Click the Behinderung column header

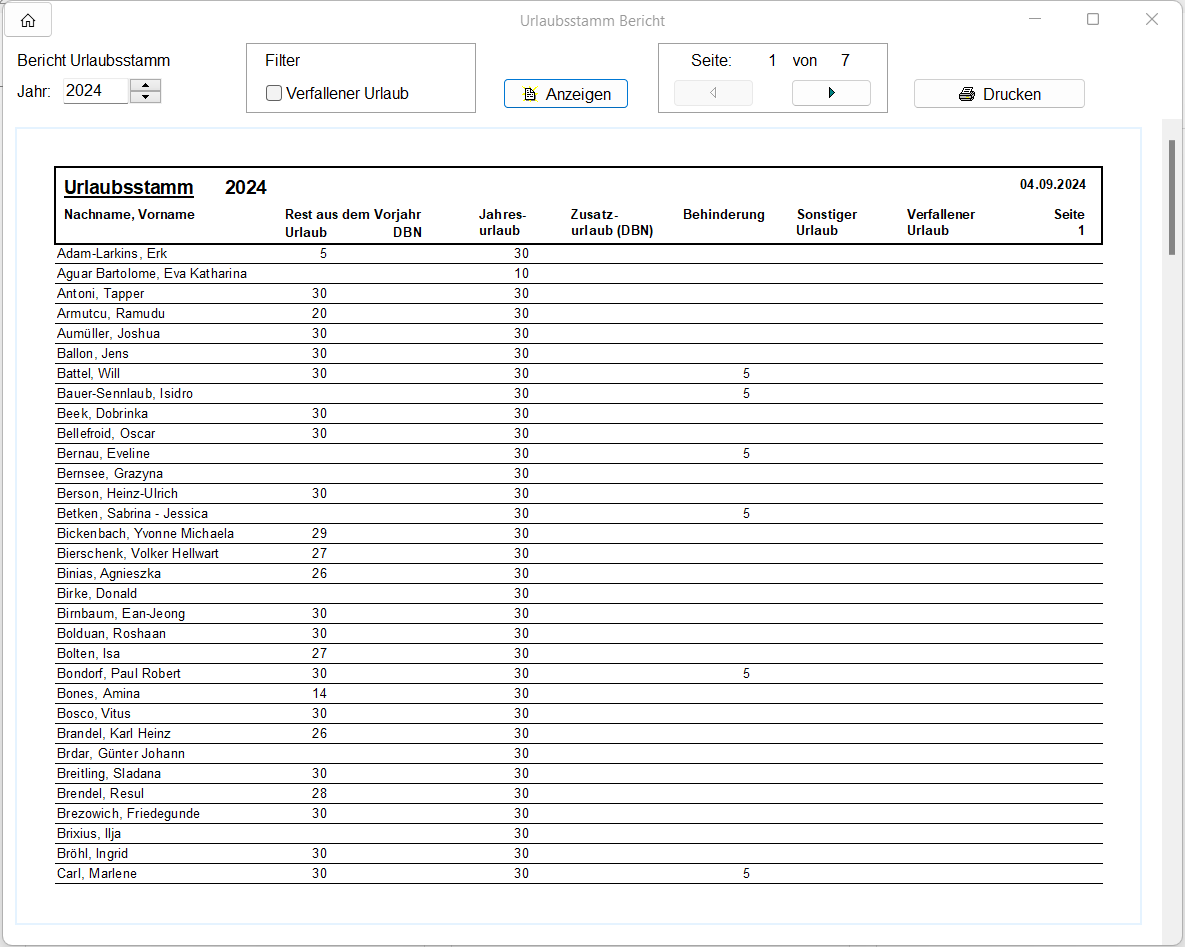point(723,214)
